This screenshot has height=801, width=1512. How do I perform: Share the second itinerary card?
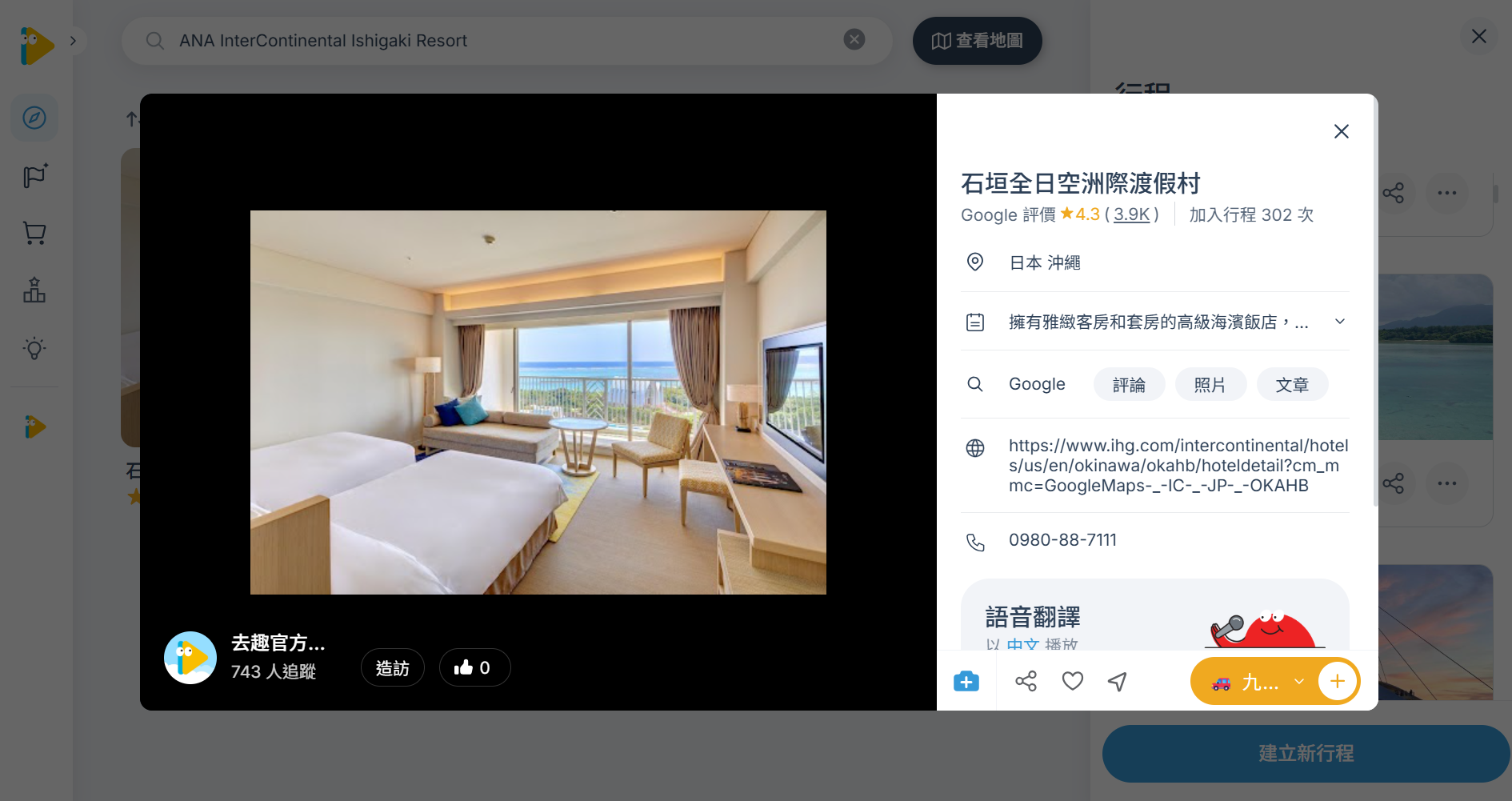1394,483
